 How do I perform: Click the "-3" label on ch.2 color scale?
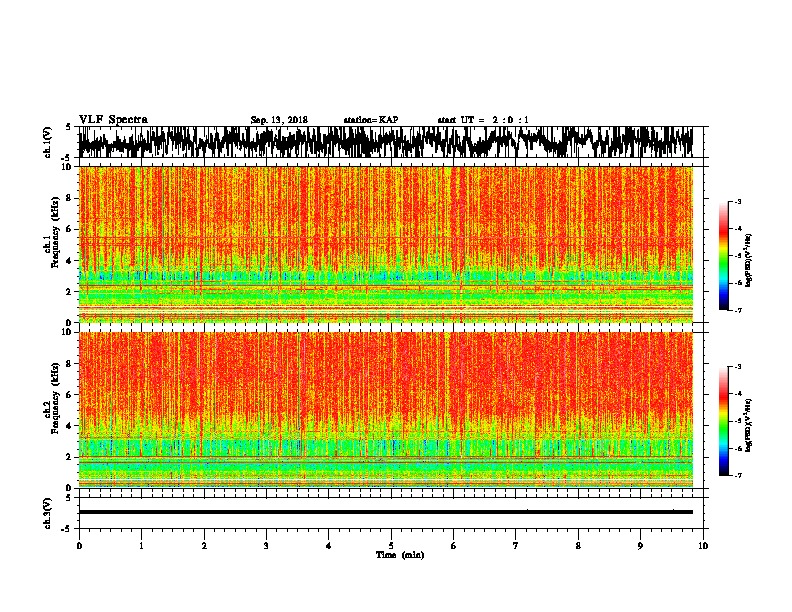[x=737, y=367]
